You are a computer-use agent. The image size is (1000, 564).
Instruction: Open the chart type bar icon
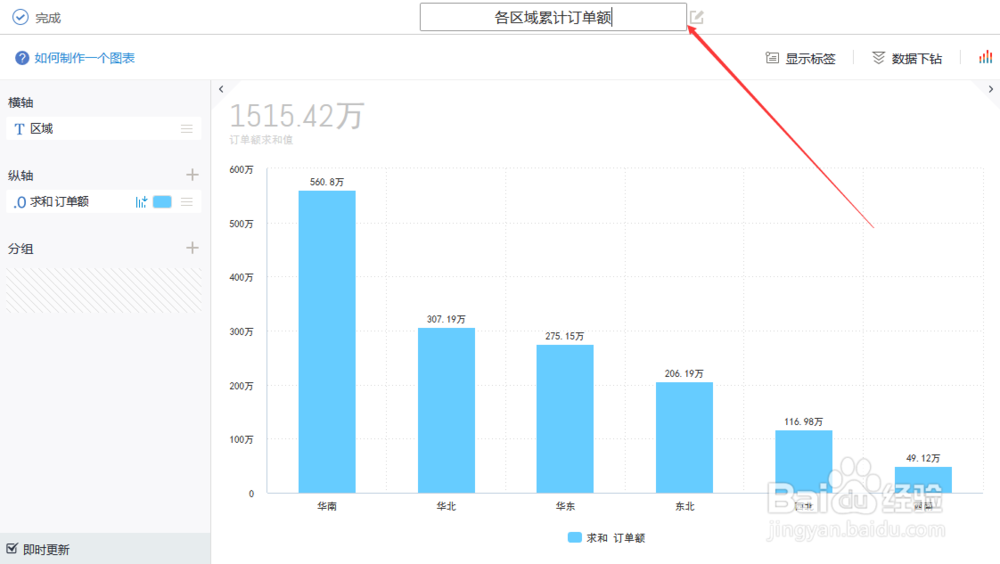[x=985, y=57]
